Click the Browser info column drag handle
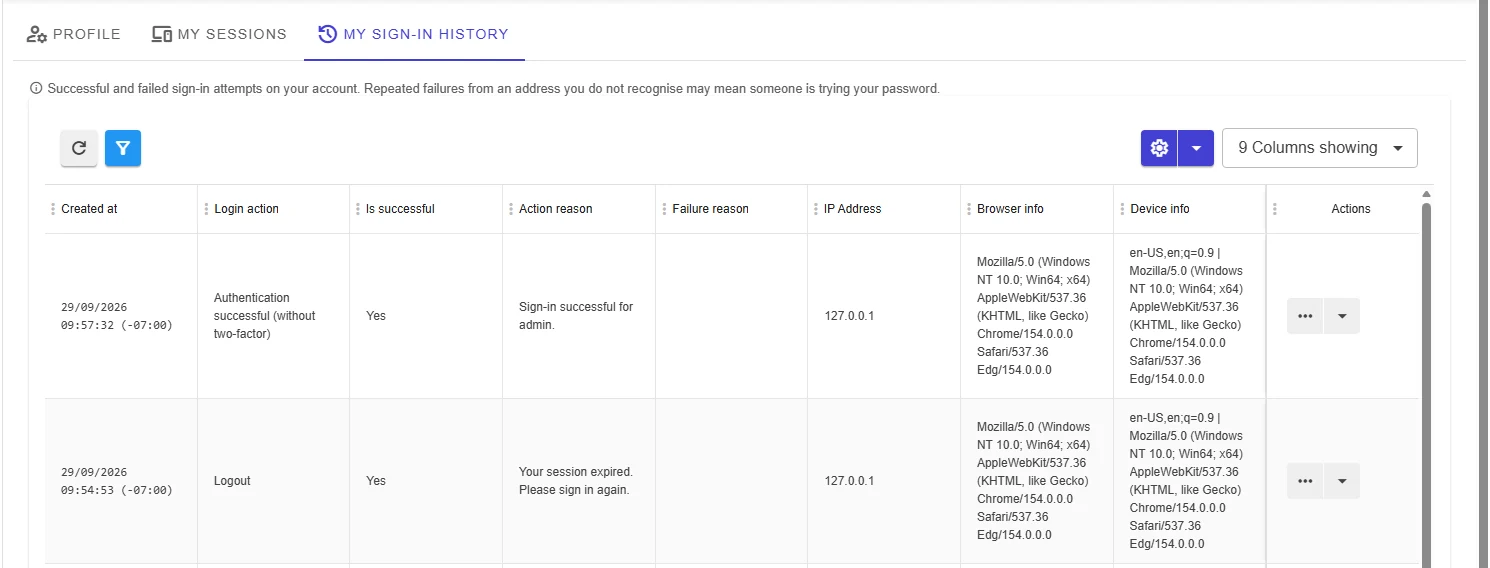Screen dimensions: 1490x568 [x=968, y=209]
